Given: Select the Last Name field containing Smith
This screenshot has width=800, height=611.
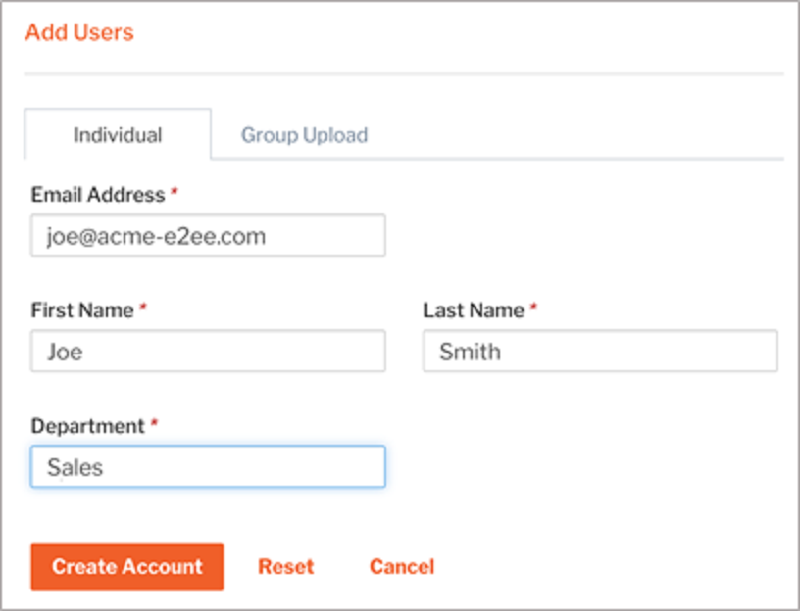Looking at the screenshot, I should click(x=600, y=351).
